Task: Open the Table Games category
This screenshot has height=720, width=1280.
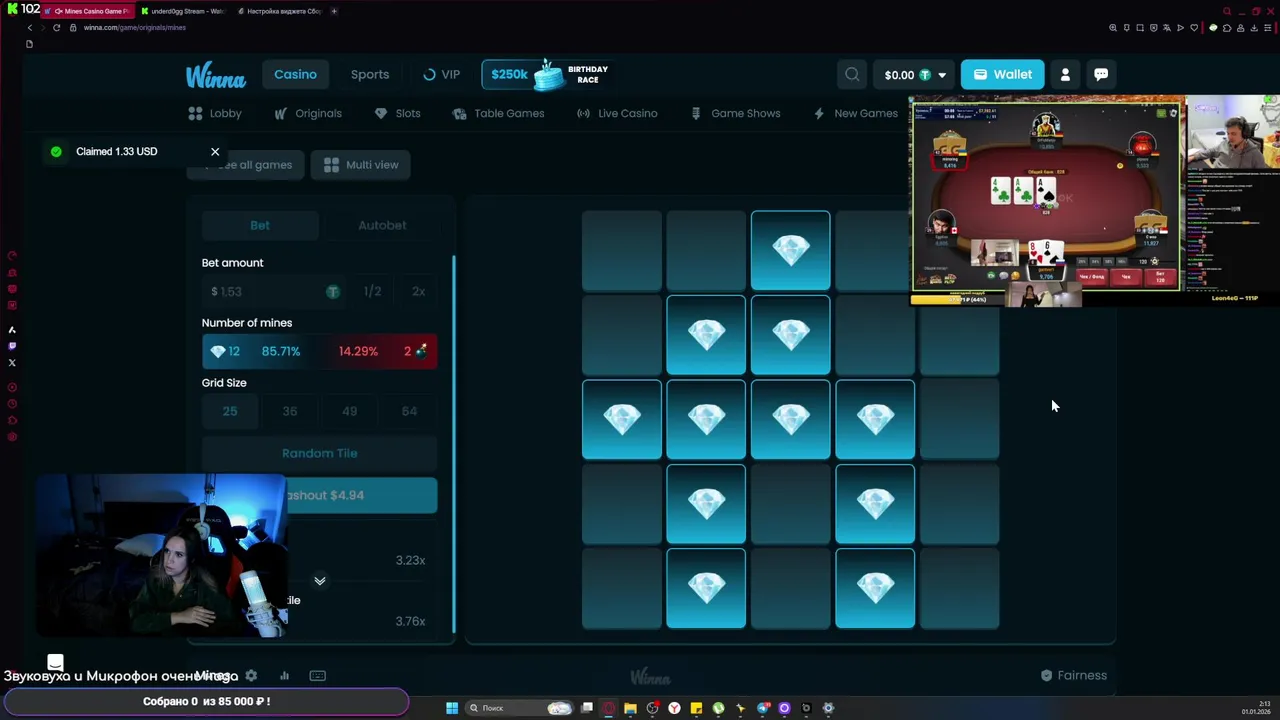Action: 498,113
